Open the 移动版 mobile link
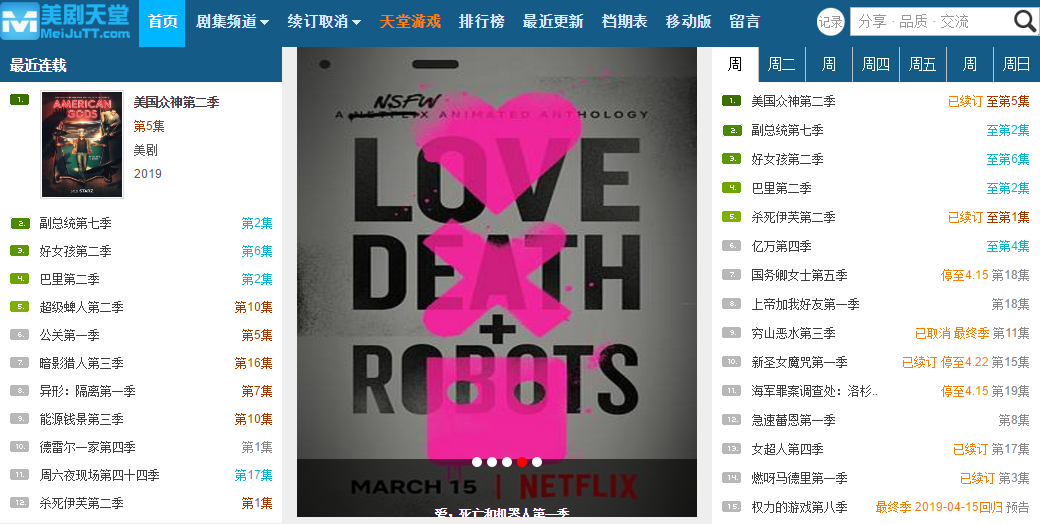 point(688,22)
